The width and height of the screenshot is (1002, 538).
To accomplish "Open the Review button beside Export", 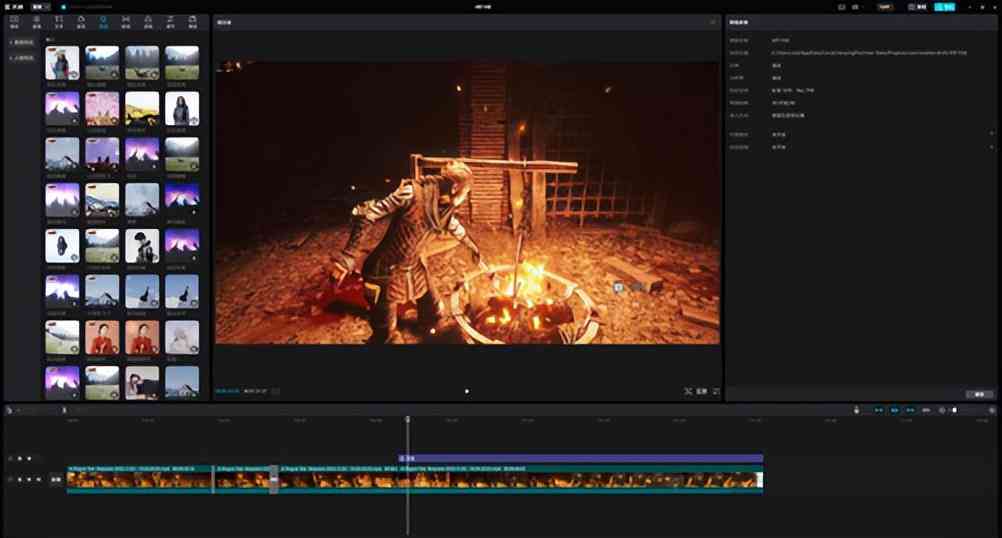I will click(x=918, y=7).
